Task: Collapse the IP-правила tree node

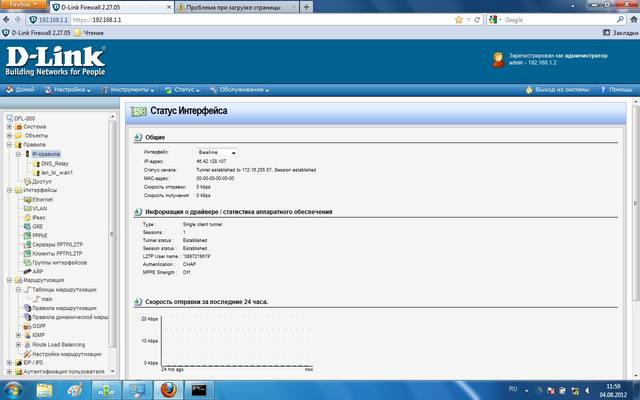Action: pos(18,154)
